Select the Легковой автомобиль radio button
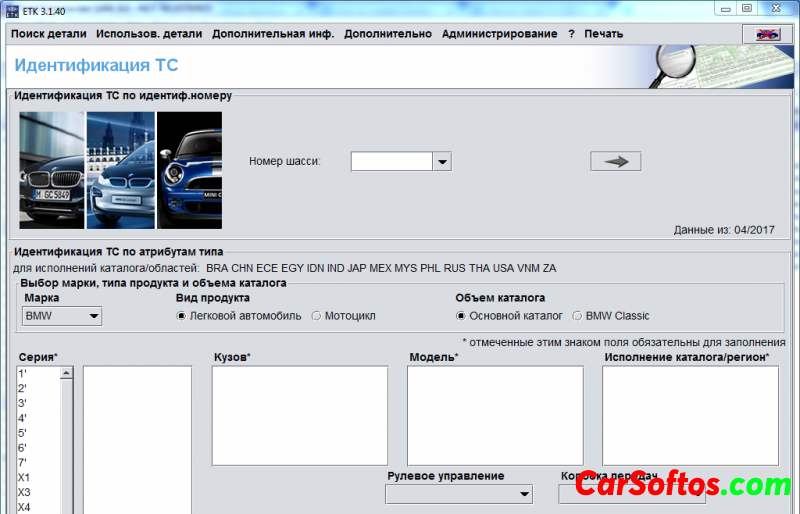This screenshot has height=514, width=800. pos(181,316)
